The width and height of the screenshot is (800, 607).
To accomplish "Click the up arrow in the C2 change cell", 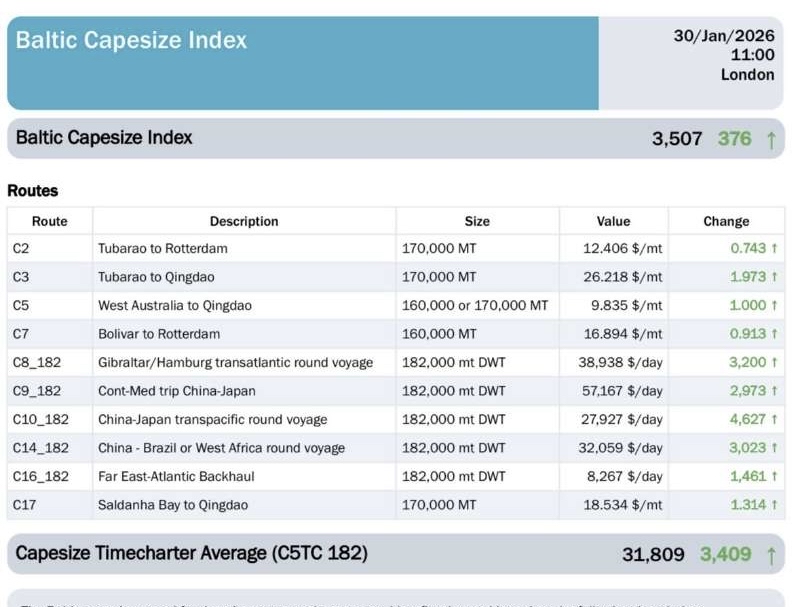I will (774, 248).
